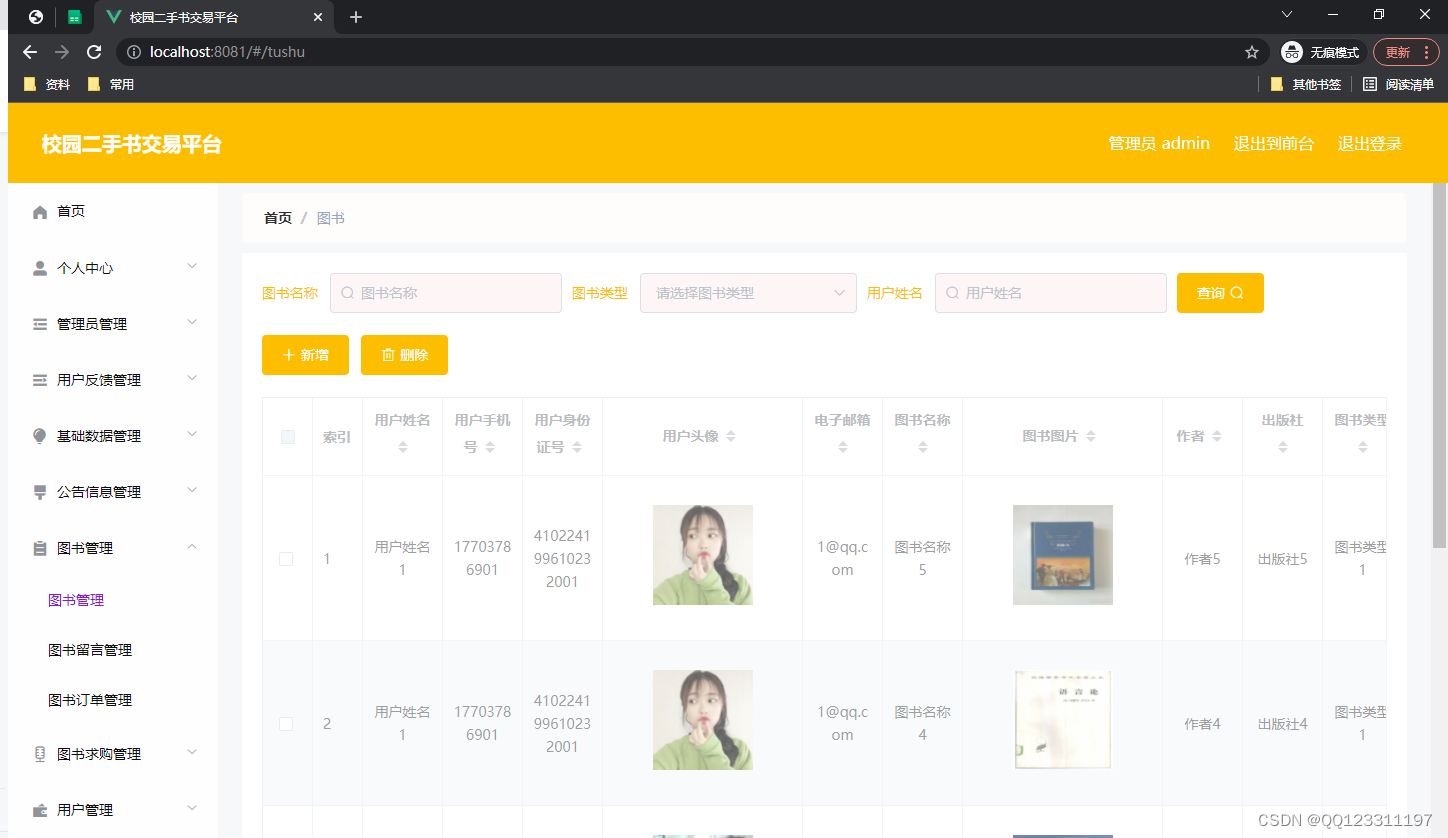Open the new tab plus button
Image resolution: width=1448 pixels, height=838 pixels.
click(x=356, y=17)
